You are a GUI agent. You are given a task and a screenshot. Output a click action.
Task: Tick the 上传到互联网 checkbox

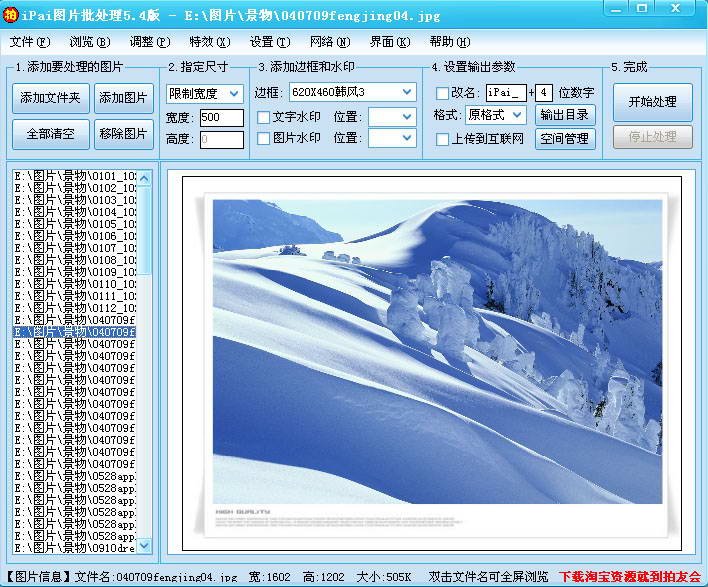click(442, 140)
